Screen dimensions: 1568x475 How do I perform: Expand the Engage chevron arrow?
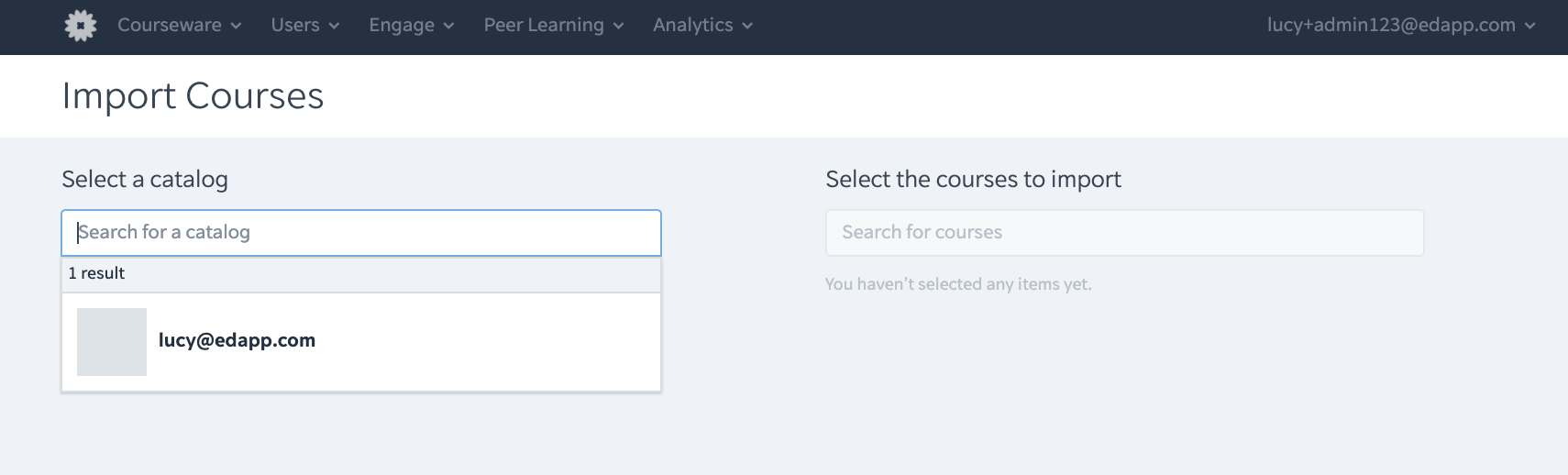(x=448, y=27)
